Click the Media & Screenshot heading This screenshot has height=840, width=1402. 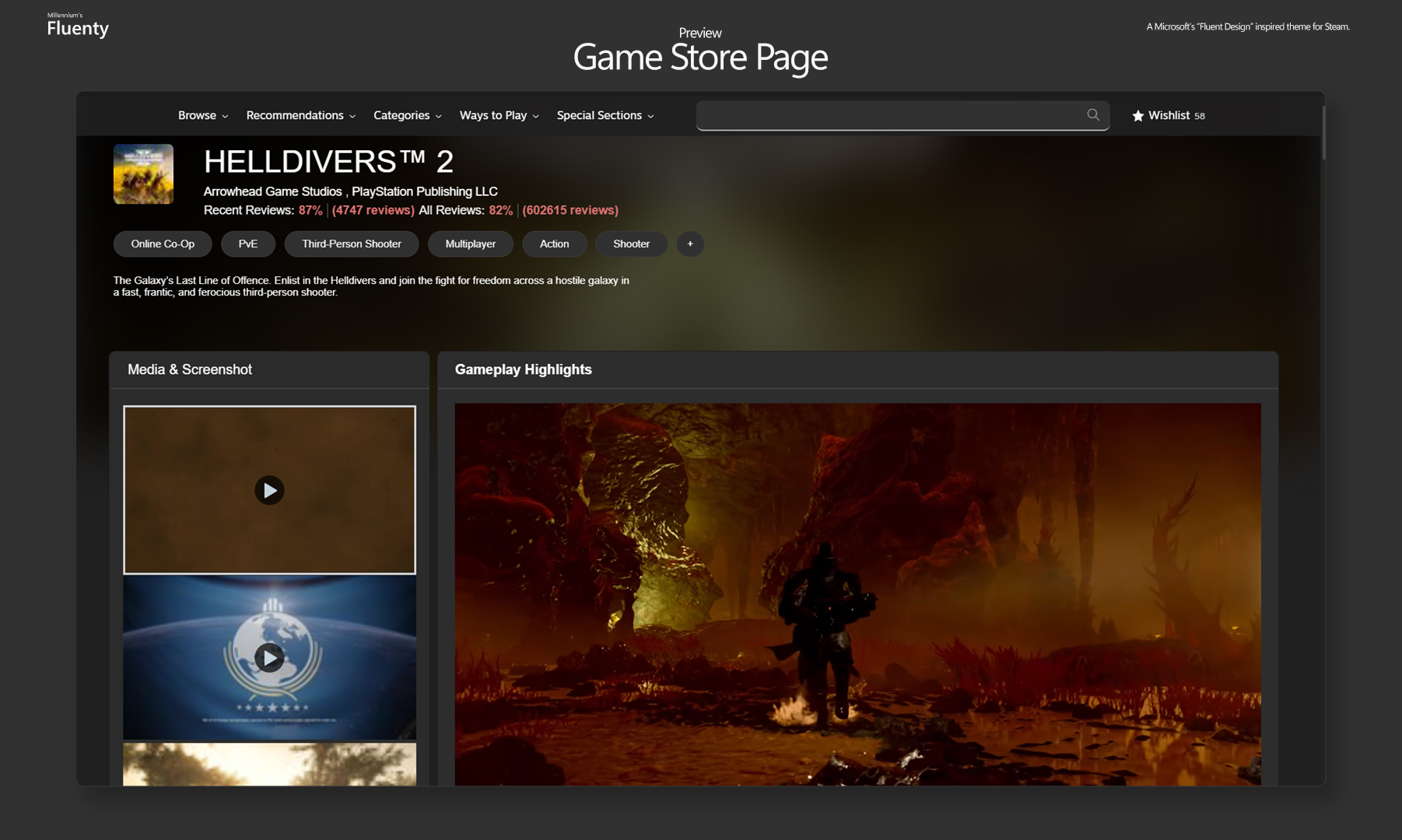190,369
